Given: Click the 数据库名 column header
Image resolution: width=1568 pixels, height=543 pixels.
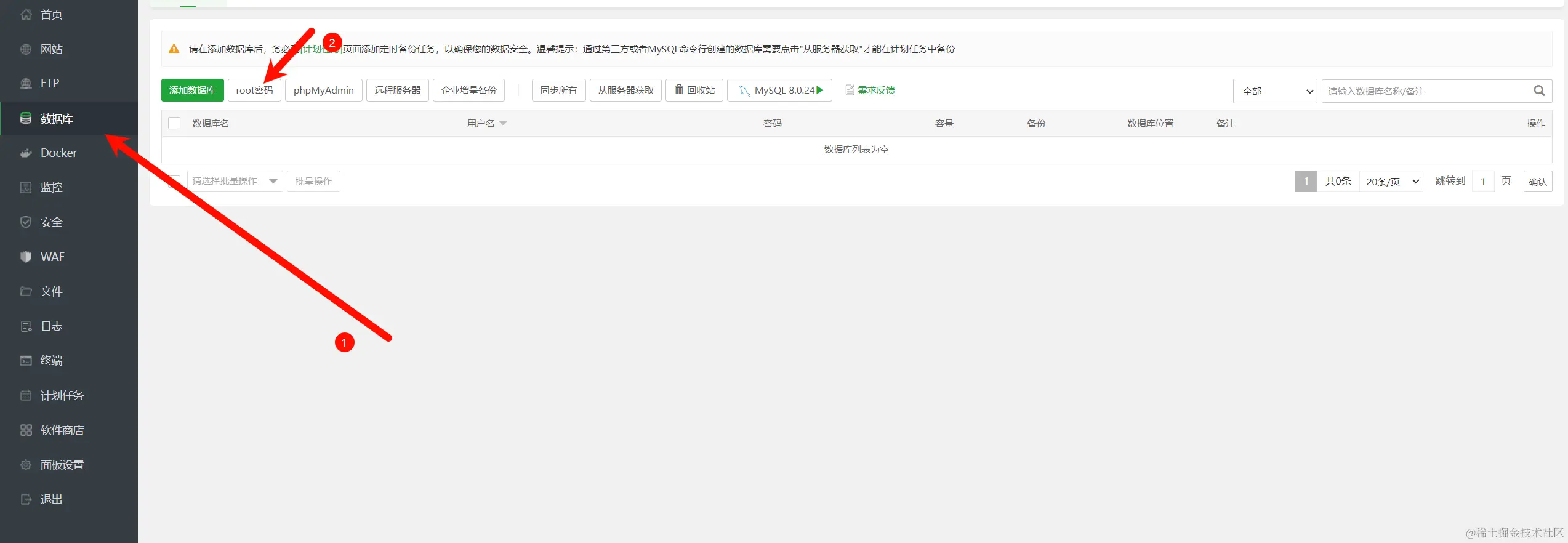Looking at the screenshot, I should pyautogui.click(x=211, y=123).
